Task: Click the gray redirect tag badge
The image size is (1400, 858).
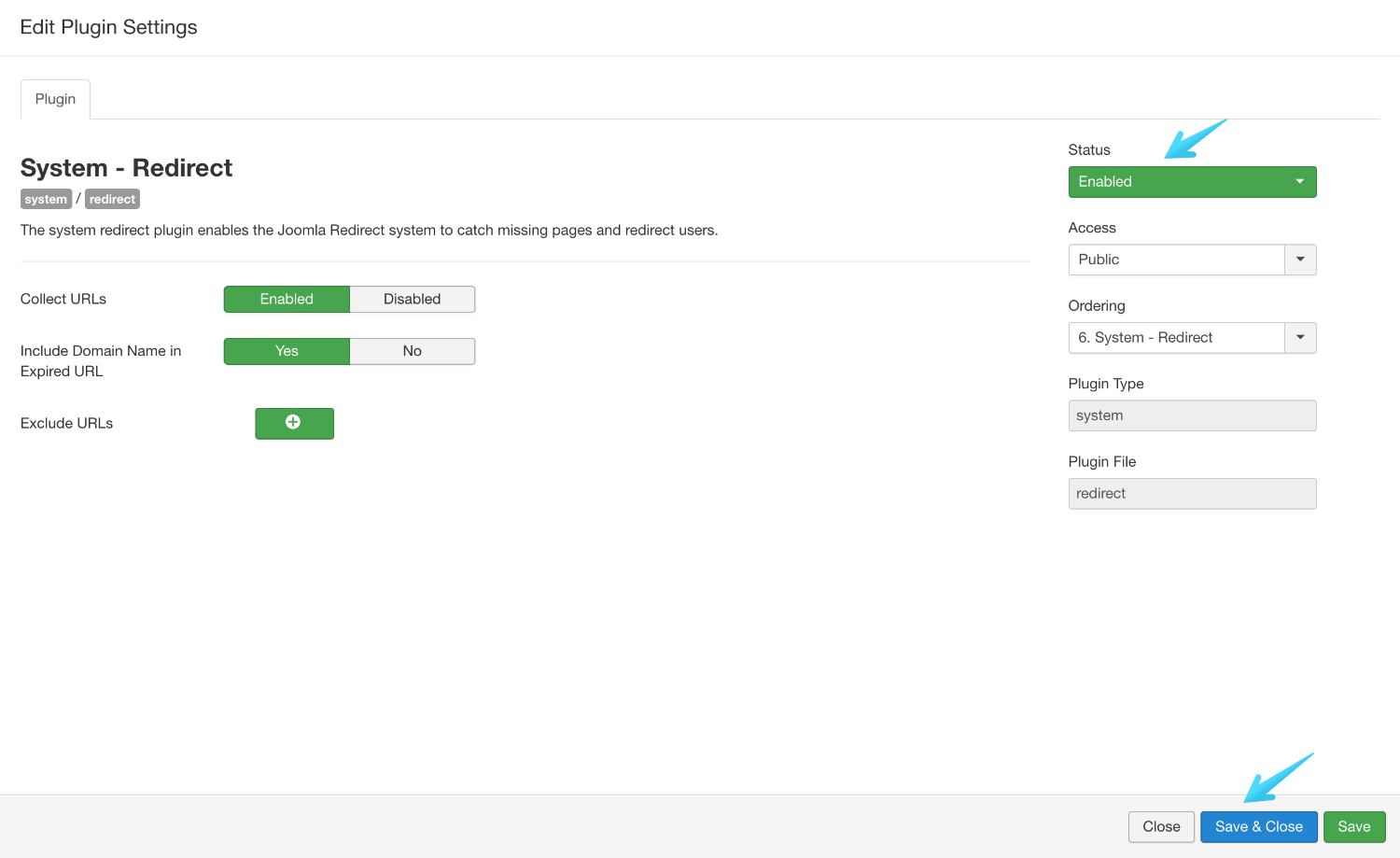Action: click(112, 199)
